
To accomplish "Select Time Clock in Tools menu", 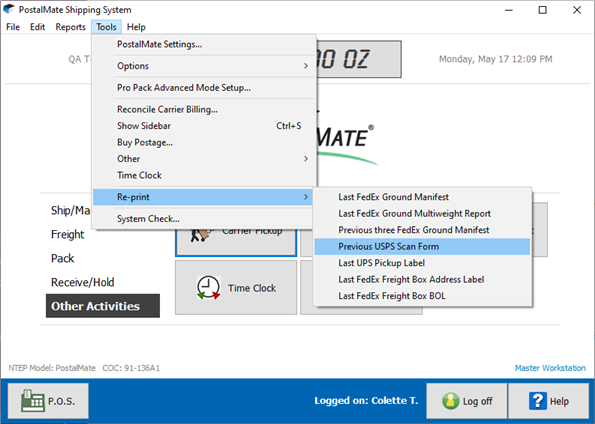I will point(203,175).
